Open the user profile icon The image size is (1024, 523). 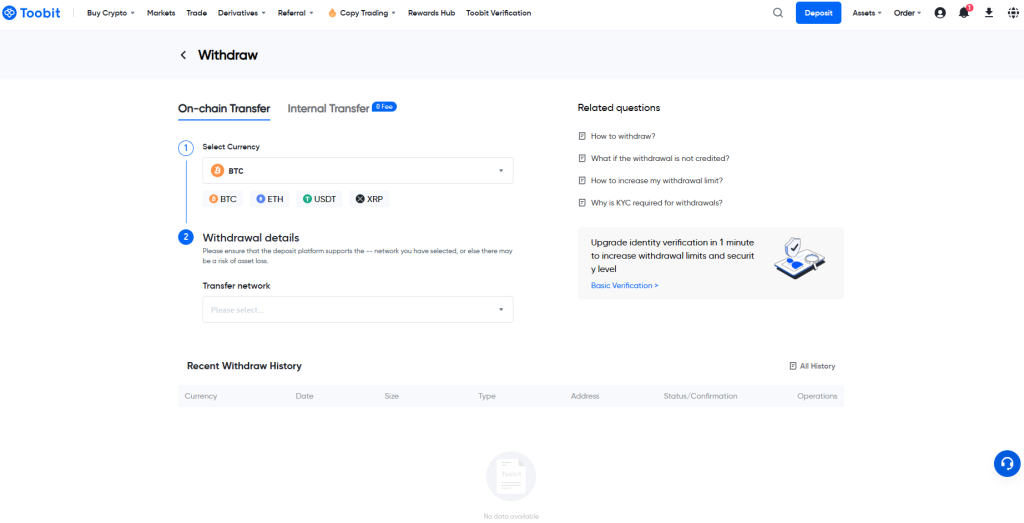click(940, 13)
